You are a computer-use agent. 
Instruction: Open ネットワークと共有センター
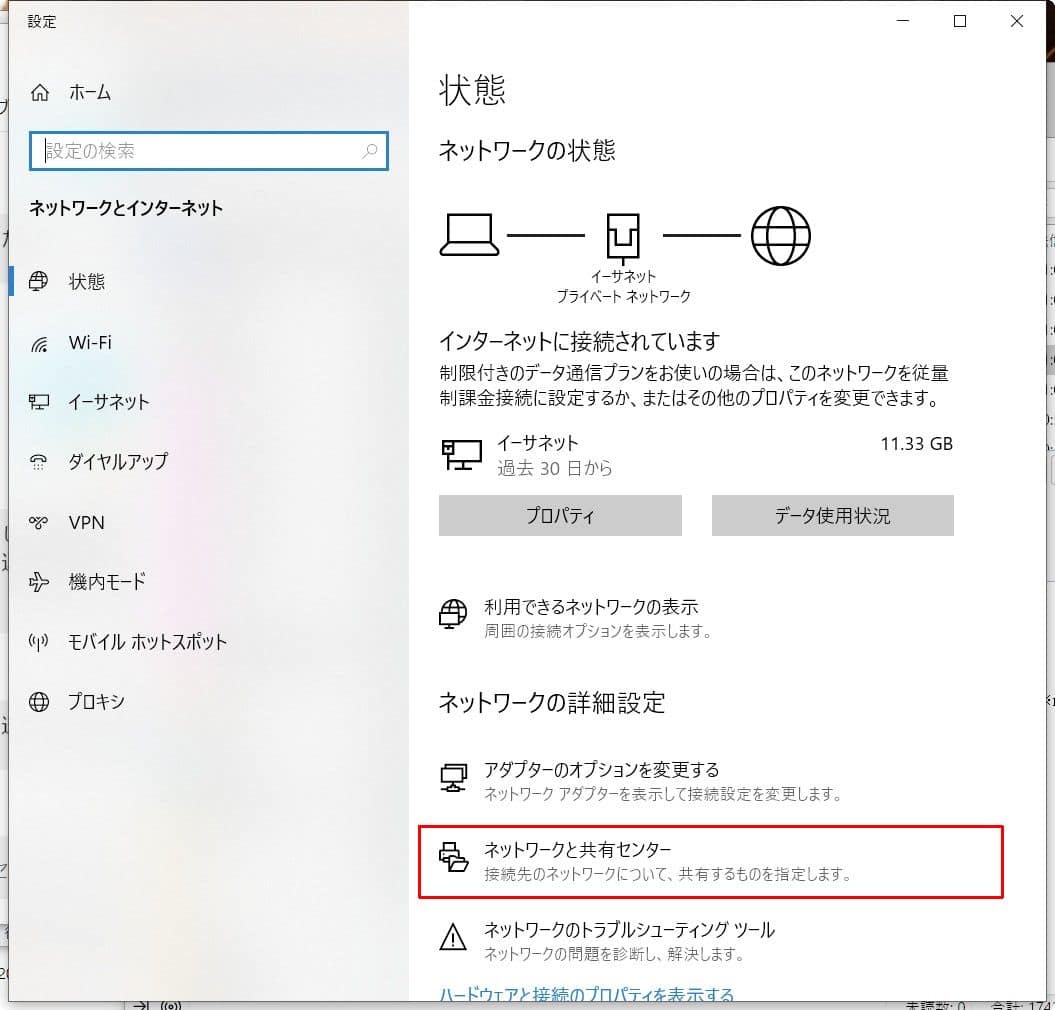[577, 850]
